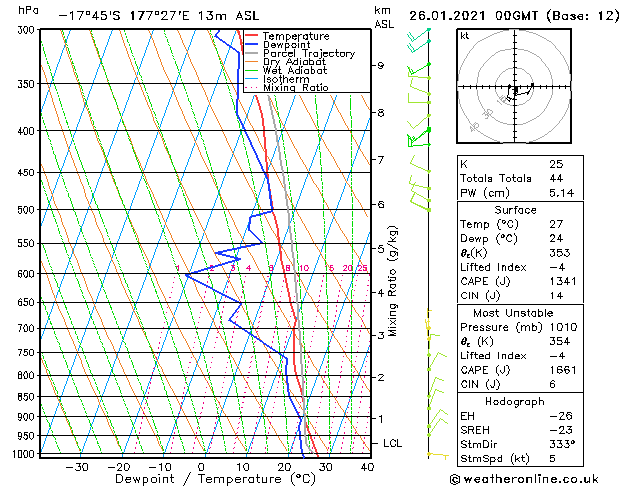The height and width of the screenshot is (486, 629).
Task: Click the 'Wet Adiabat' legend entry
Action: point(295,71)
